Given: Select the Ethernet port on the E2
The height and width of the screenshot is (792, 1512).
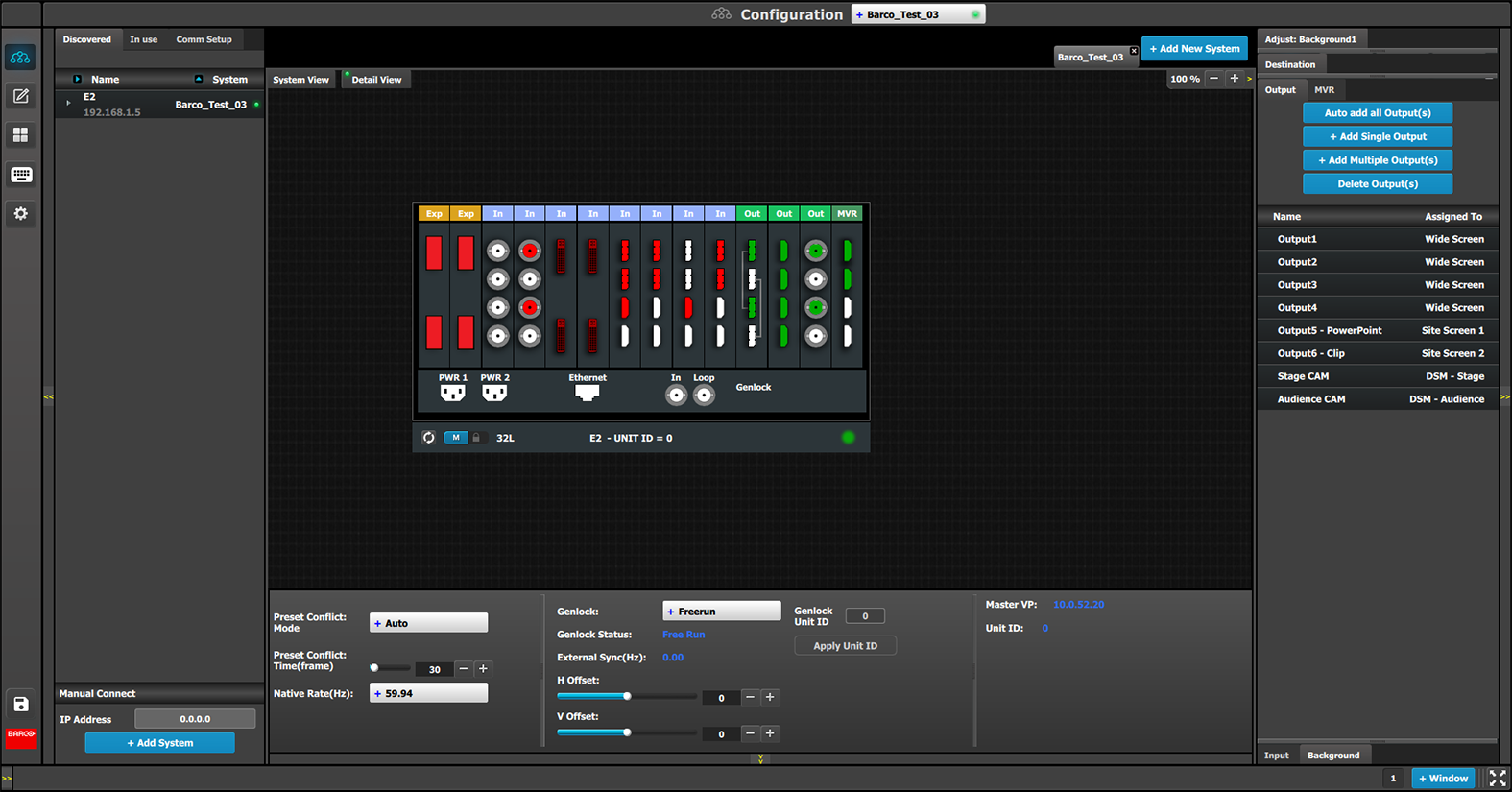Looking at the screenshot, I should click(x=587, y=392).
